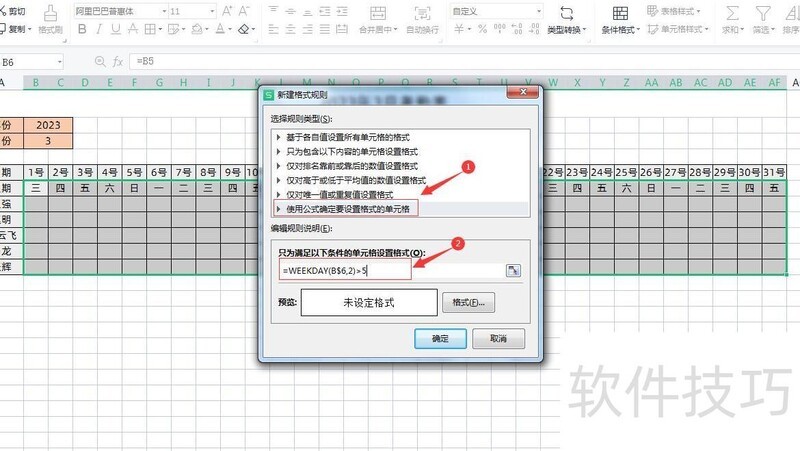The height and width of the screenshot is (451, 800).
Task: Align cell content to the bottom
Action: tap(308, 11)
